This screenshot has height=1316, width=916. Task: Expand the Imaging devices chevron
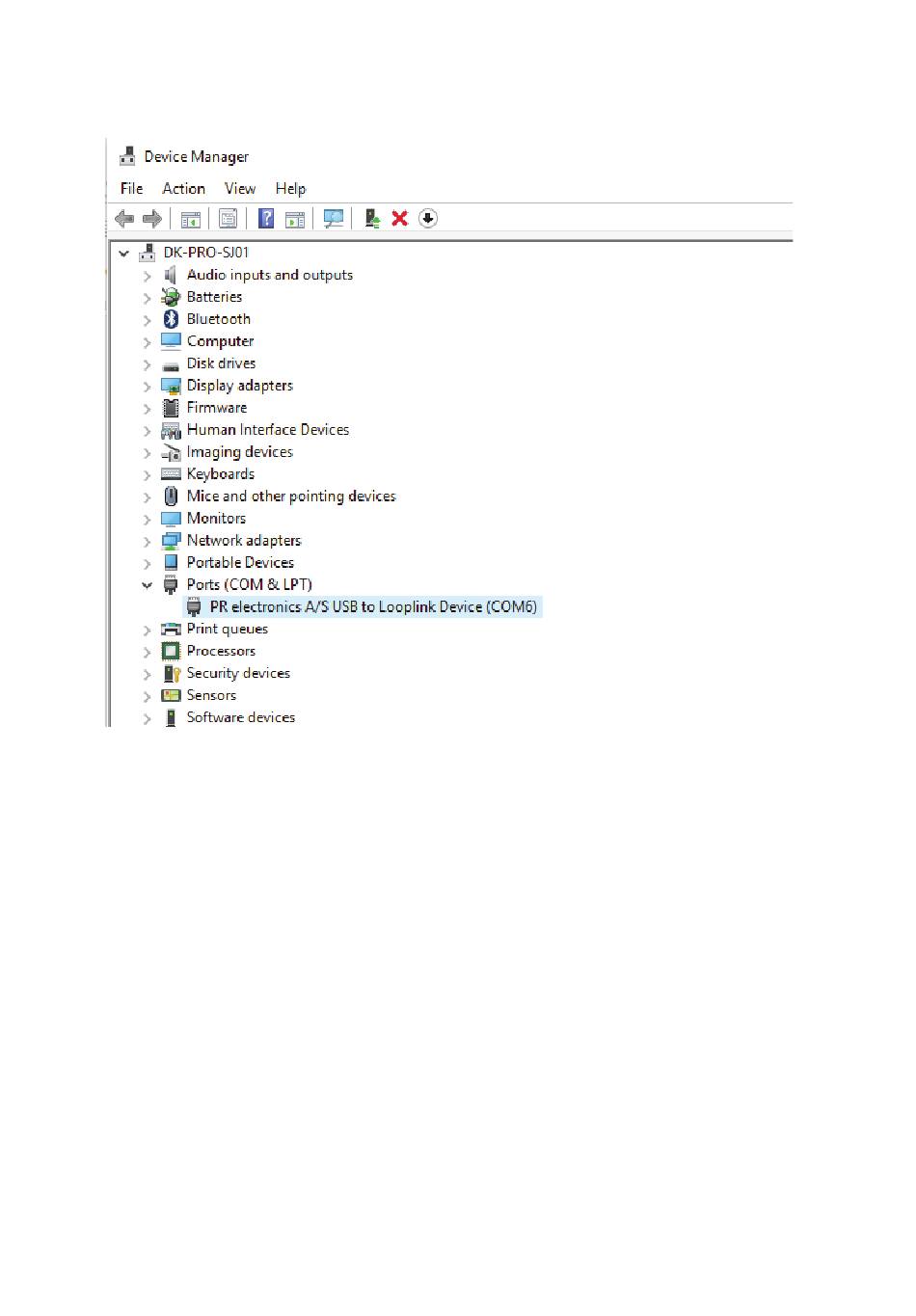147,454
